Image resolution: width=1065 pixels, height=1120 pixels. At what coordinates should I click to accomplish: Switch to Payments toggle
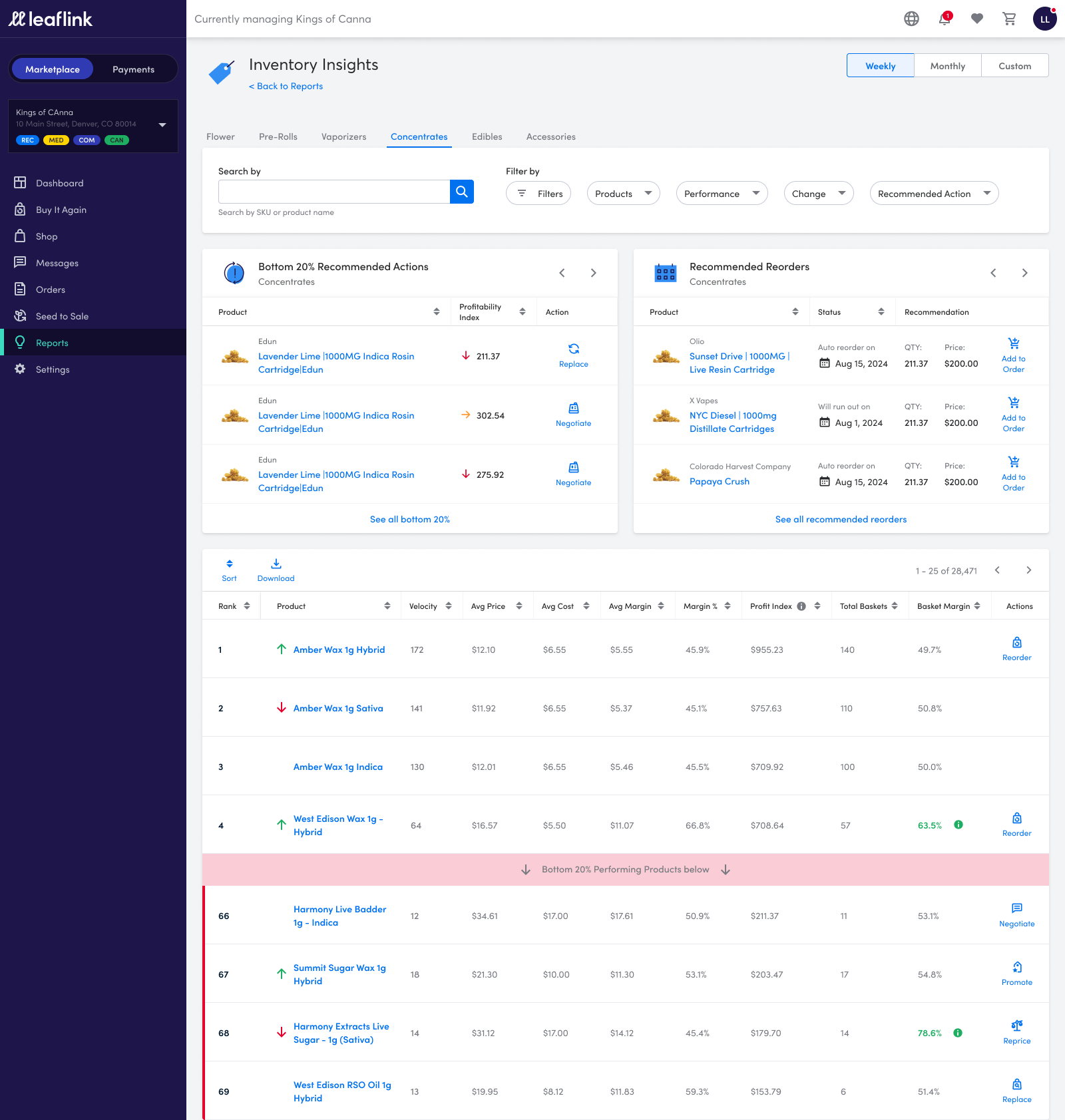tap(133, 69)
